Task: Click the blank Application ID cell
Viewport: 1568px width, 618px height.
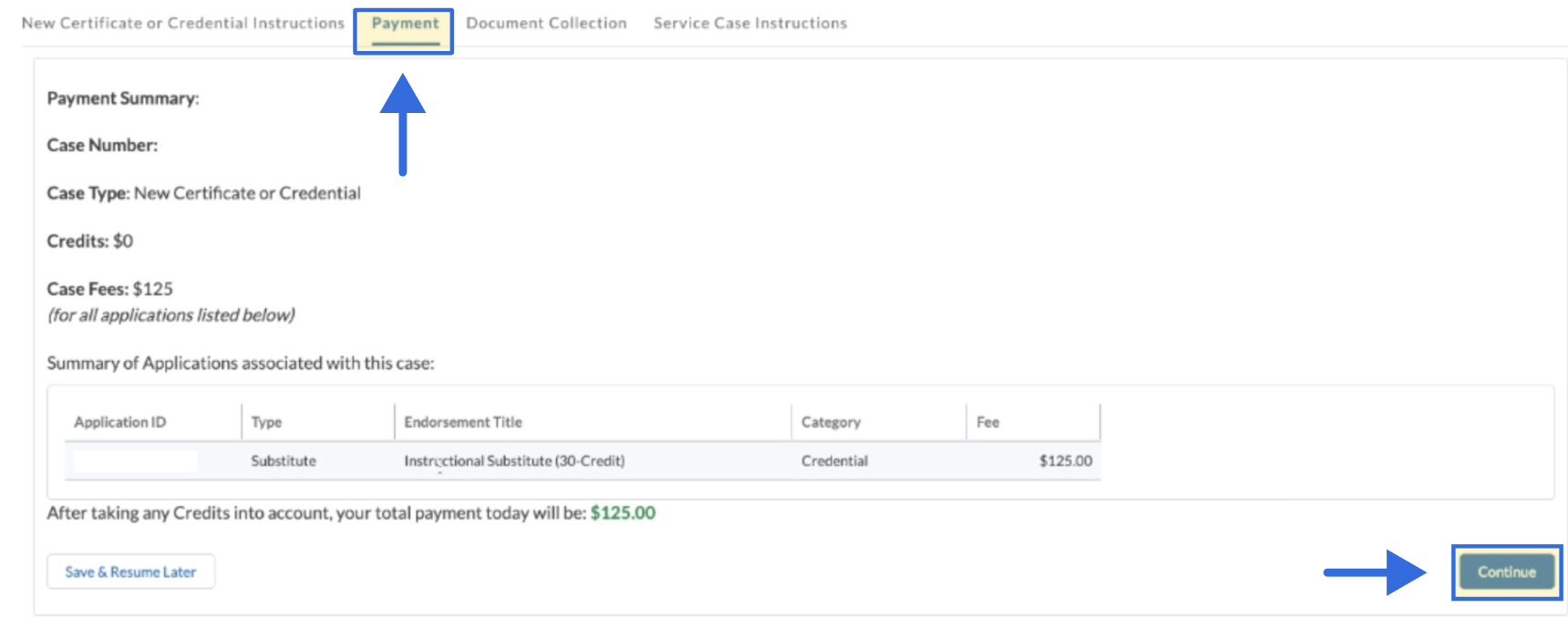Action: [x=135, y=461]
